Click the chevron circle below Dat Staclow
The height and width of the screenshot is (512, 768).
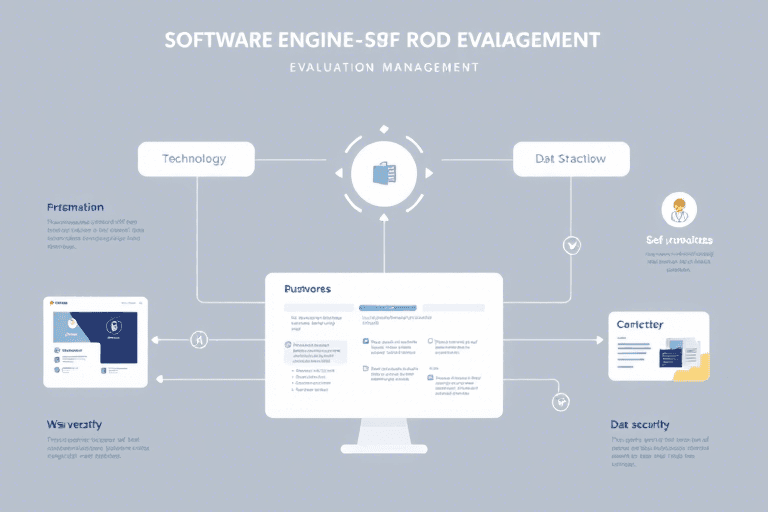[x=572, y=243]
